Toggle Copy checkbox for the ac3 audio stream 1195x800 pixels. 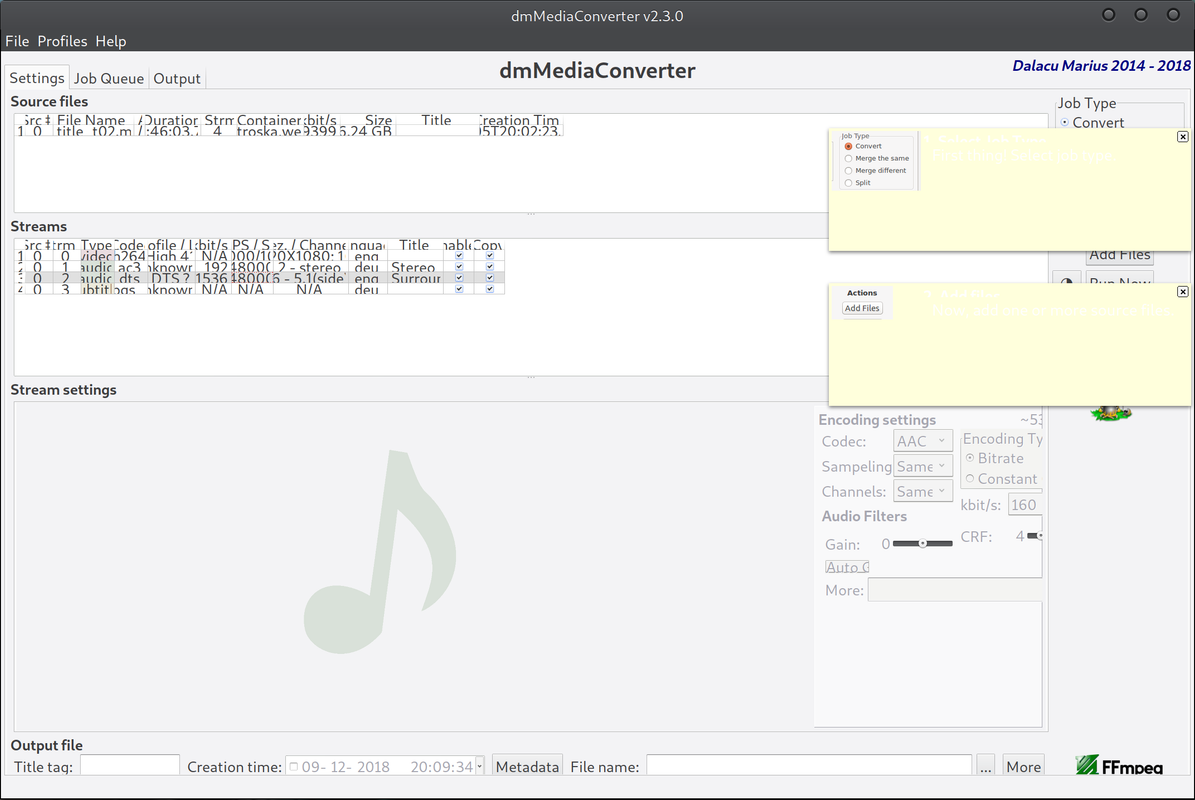[x=489, y=267]
